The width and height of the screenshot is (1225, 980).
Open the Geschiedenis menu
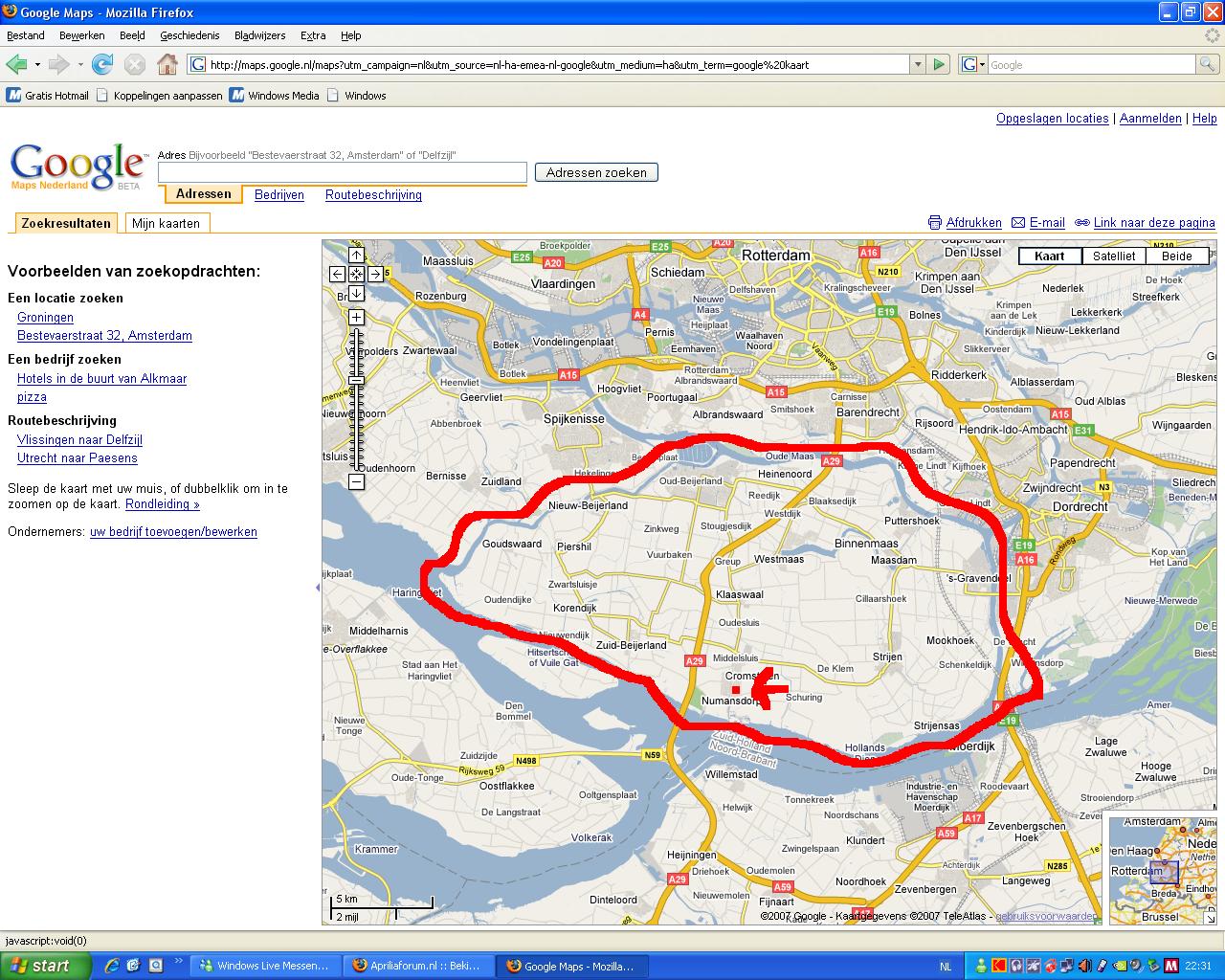pyautogui.click(x=189, y=35)
